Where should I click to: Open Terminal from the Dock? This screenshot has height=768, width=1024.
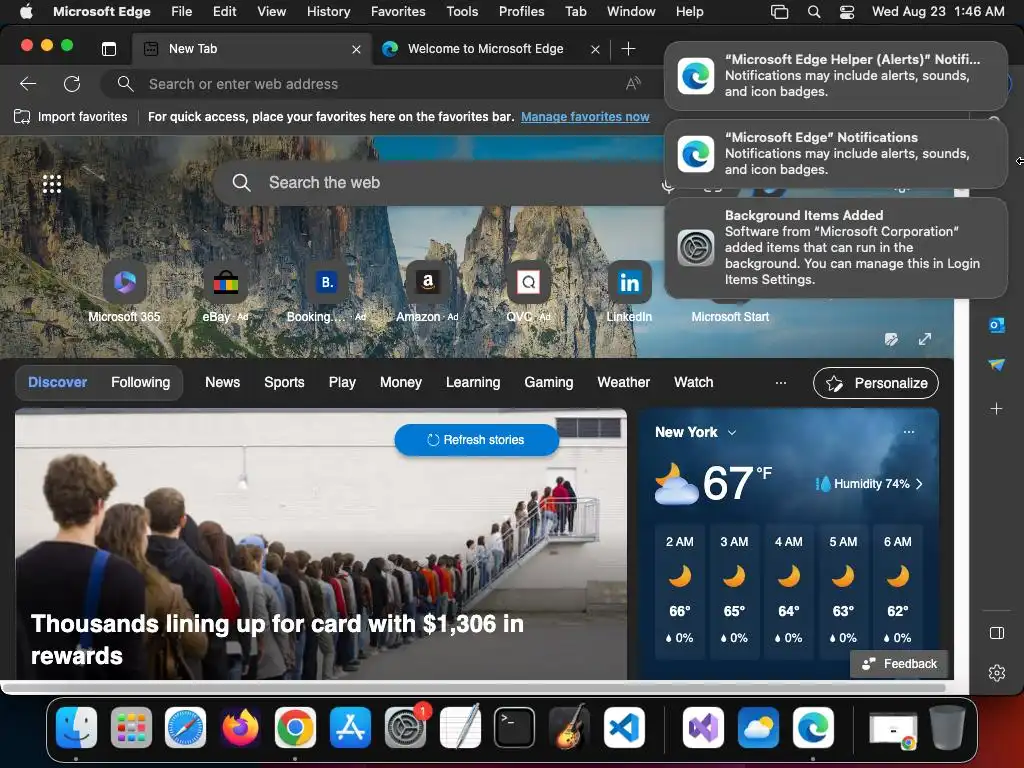514,727
